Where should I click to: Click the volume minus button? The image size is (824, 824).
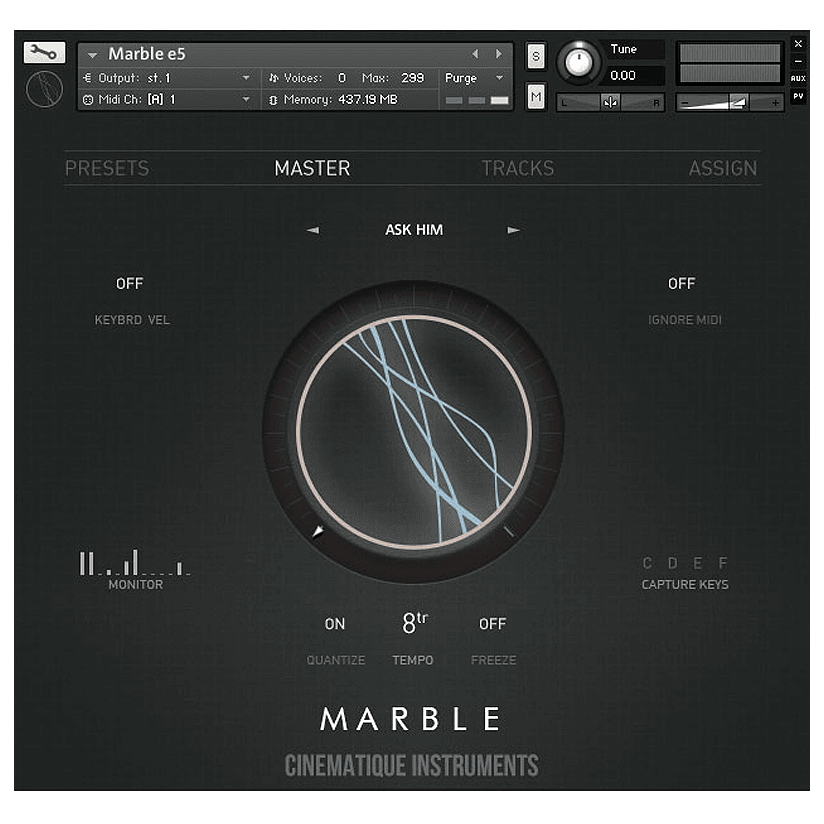[x=685, y=102]
